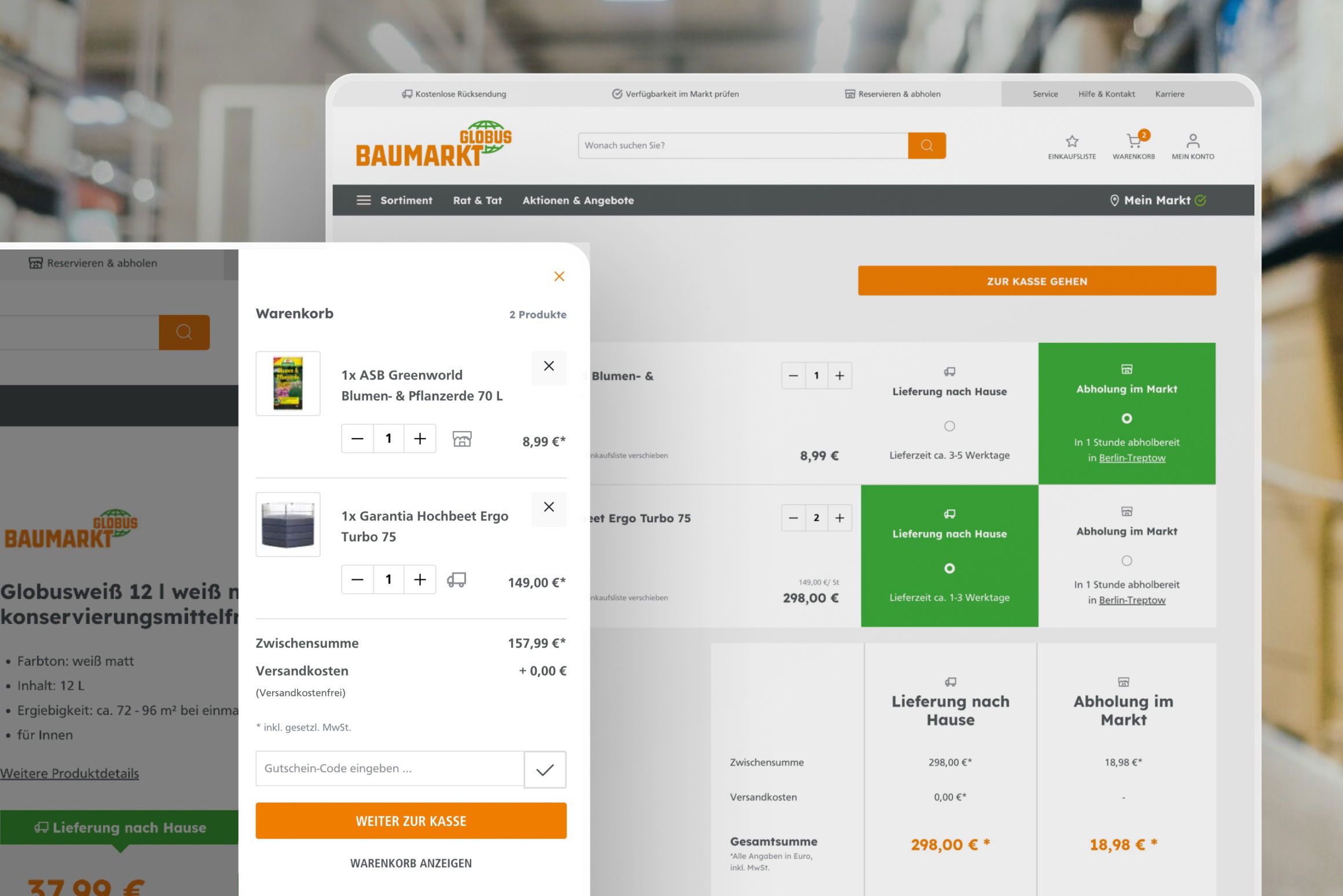Increase Hochbeet quantity on cart page

coord(839,518)
